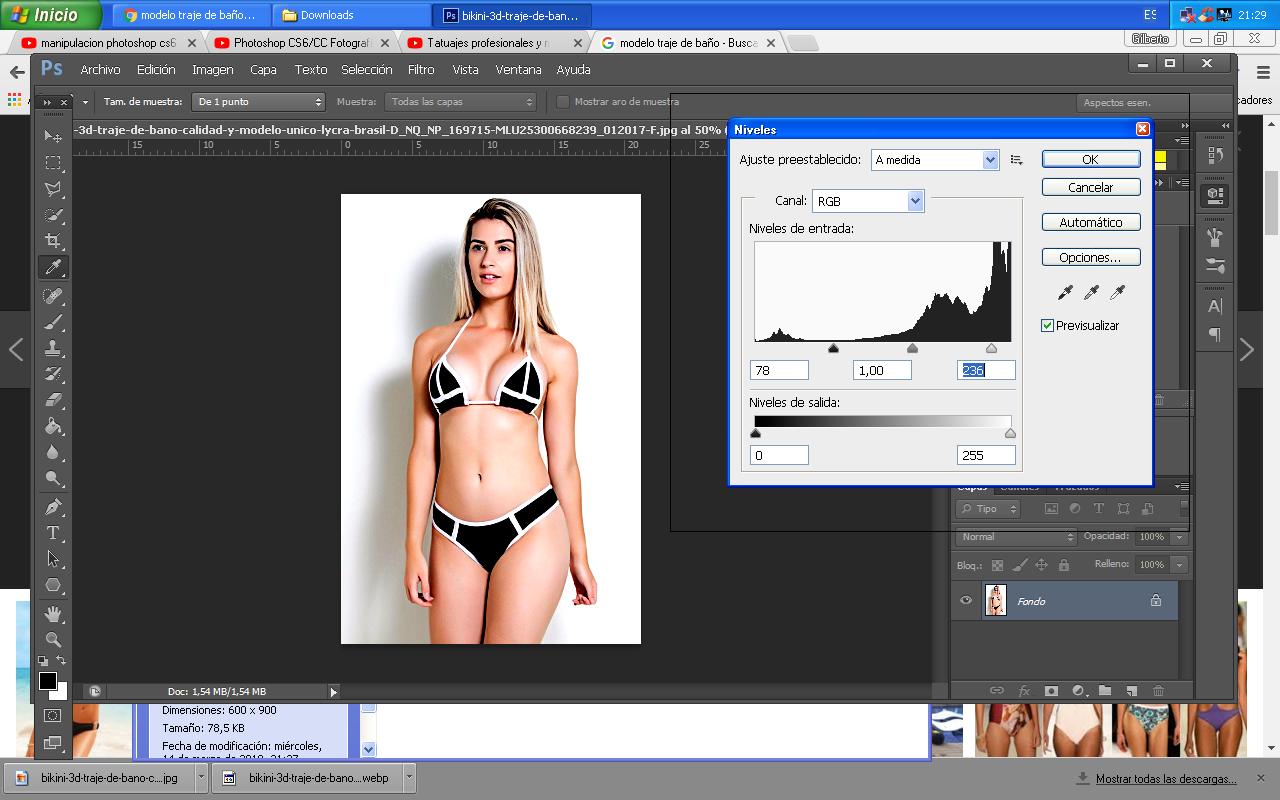
Task: Select the Polygon shape tool
Action: pyautogui.click(x=53, y=585)
